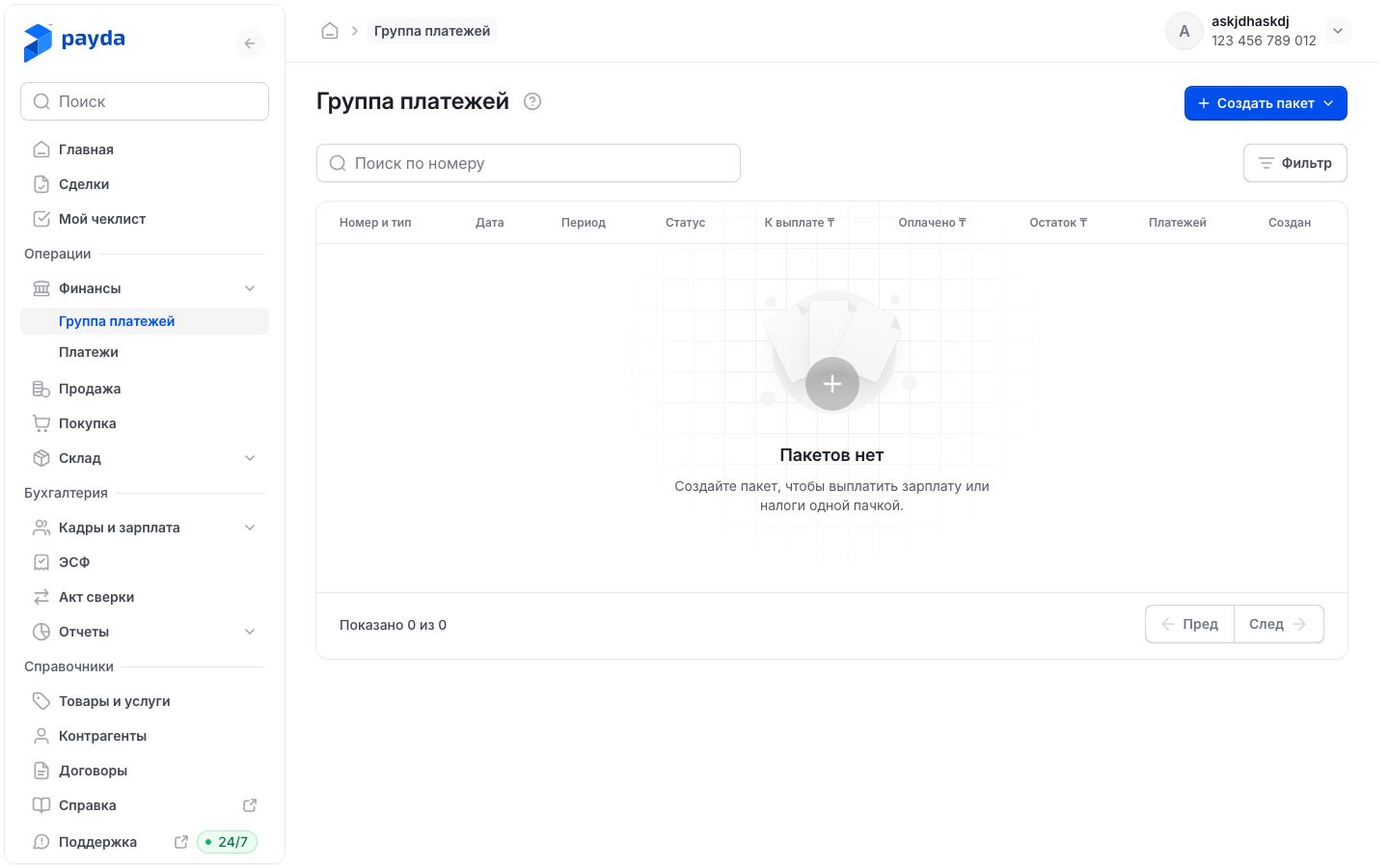
Task: Click the Покупка cart icon
Action: (x=41, y=423)
